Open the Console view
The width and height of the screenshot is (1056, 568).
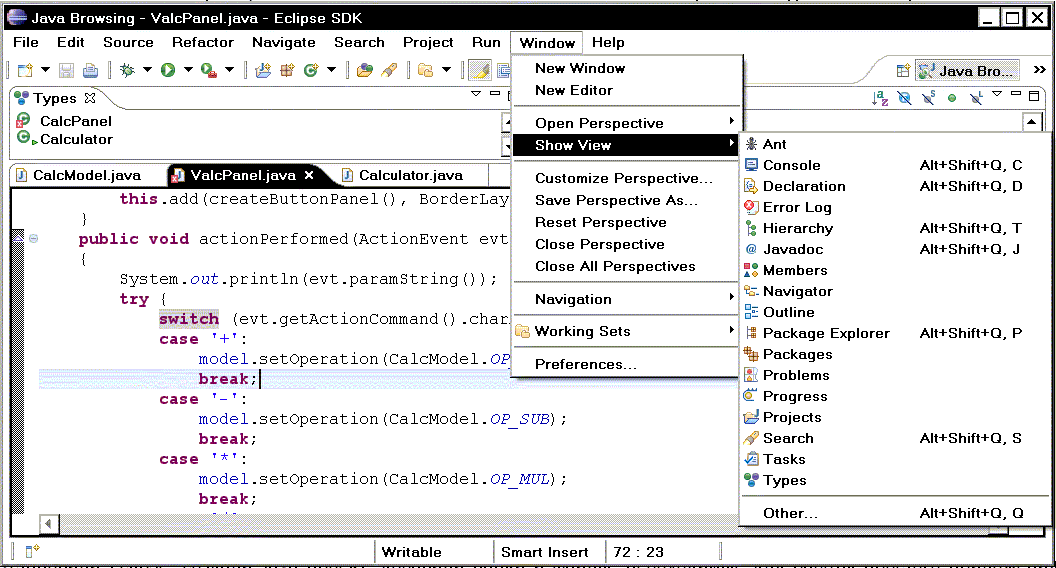point(895,165)
